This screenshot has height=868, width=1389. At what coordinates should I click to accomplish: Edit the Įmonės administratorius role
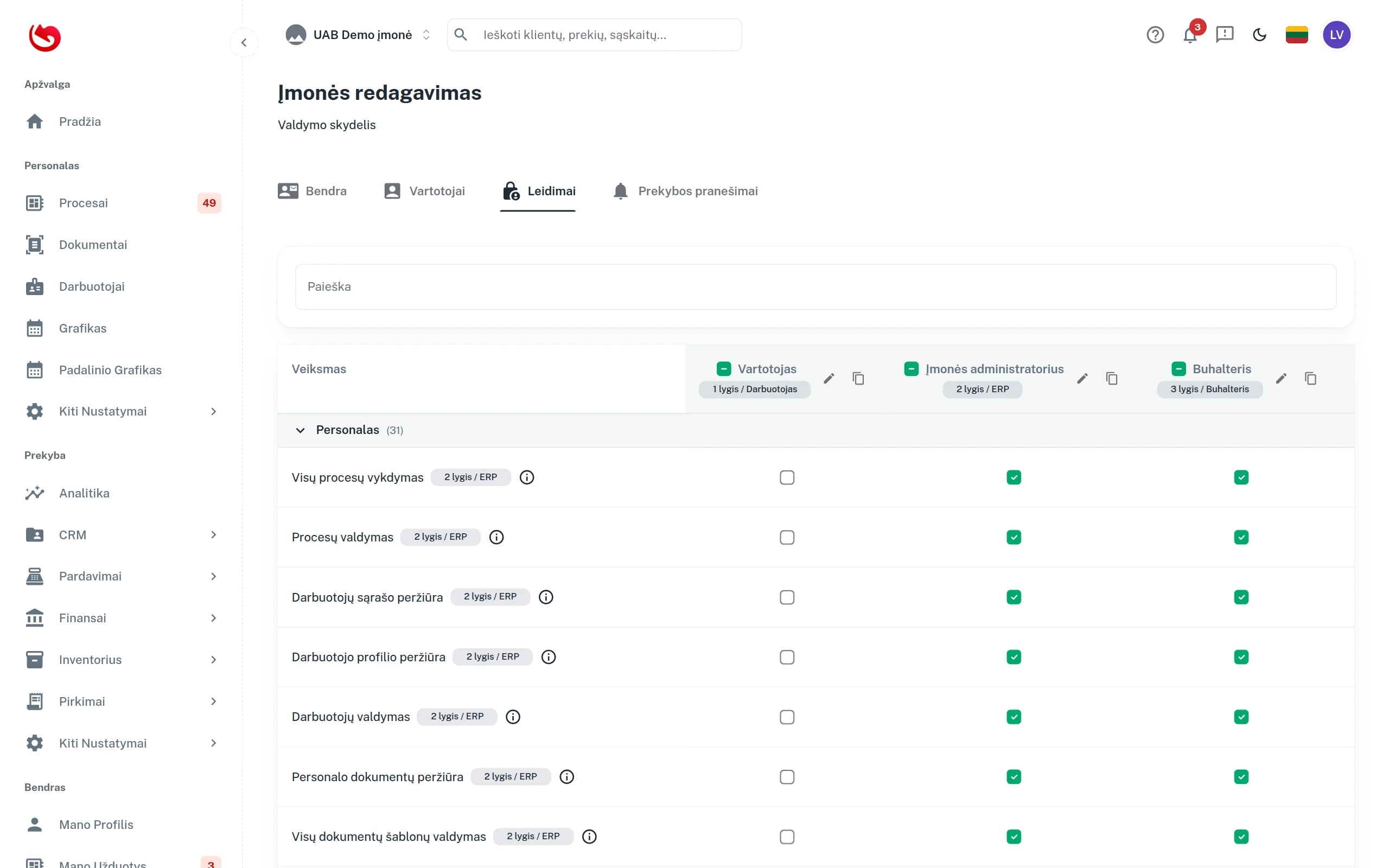coord(1082,378)
